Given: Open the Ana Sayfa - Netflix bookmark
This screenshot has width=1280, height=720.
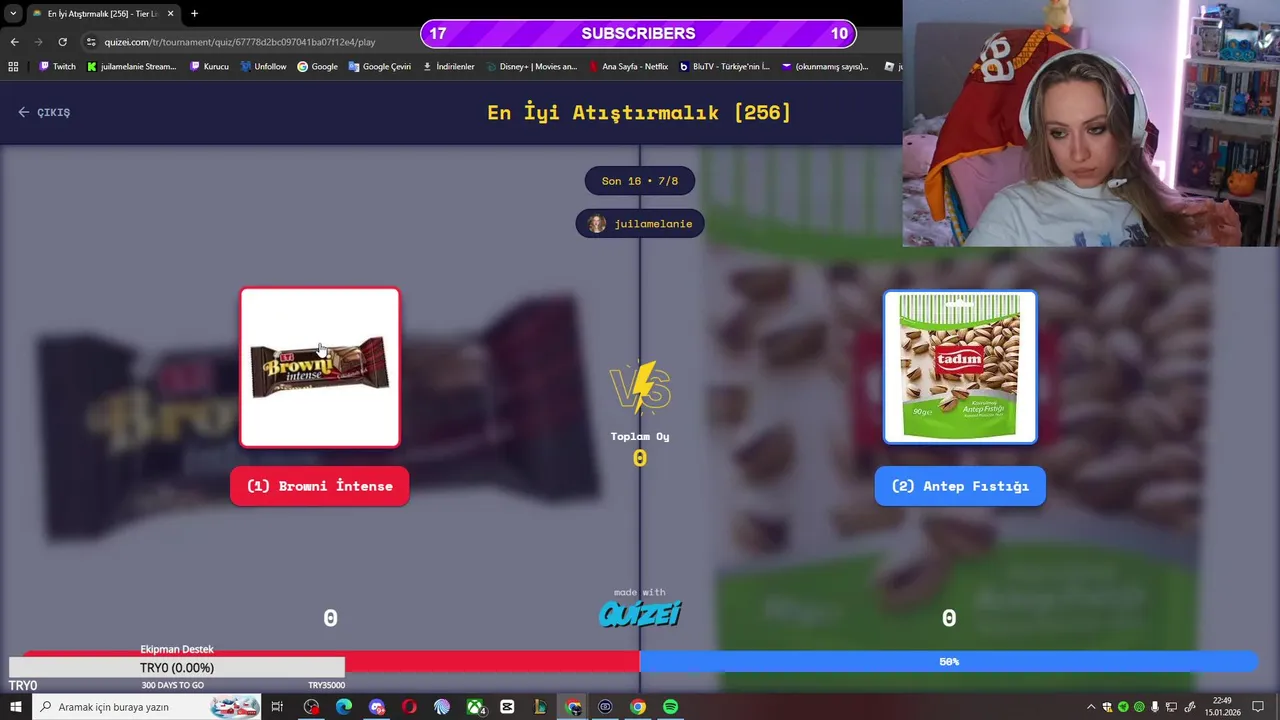Looking at the screenshot, I should pos(628,67).
